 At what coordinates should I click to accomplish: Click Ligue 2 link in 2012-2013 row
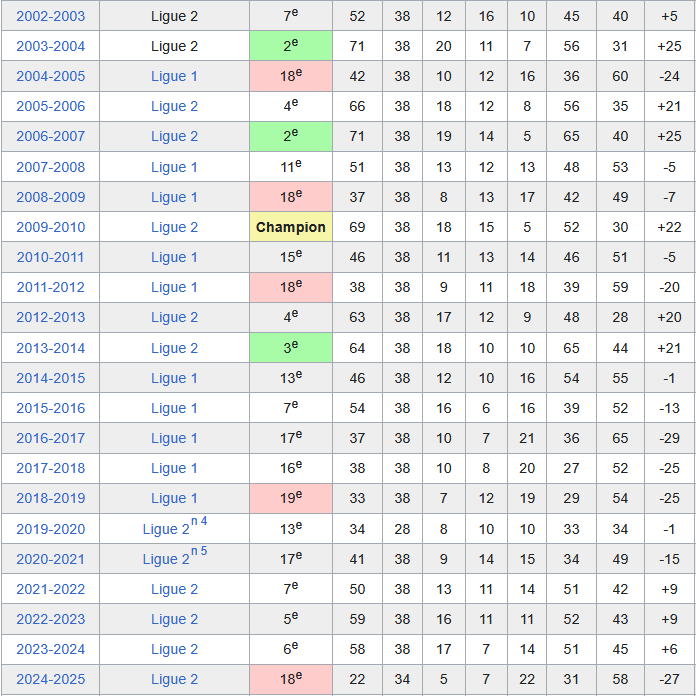(x=174, y=317)
